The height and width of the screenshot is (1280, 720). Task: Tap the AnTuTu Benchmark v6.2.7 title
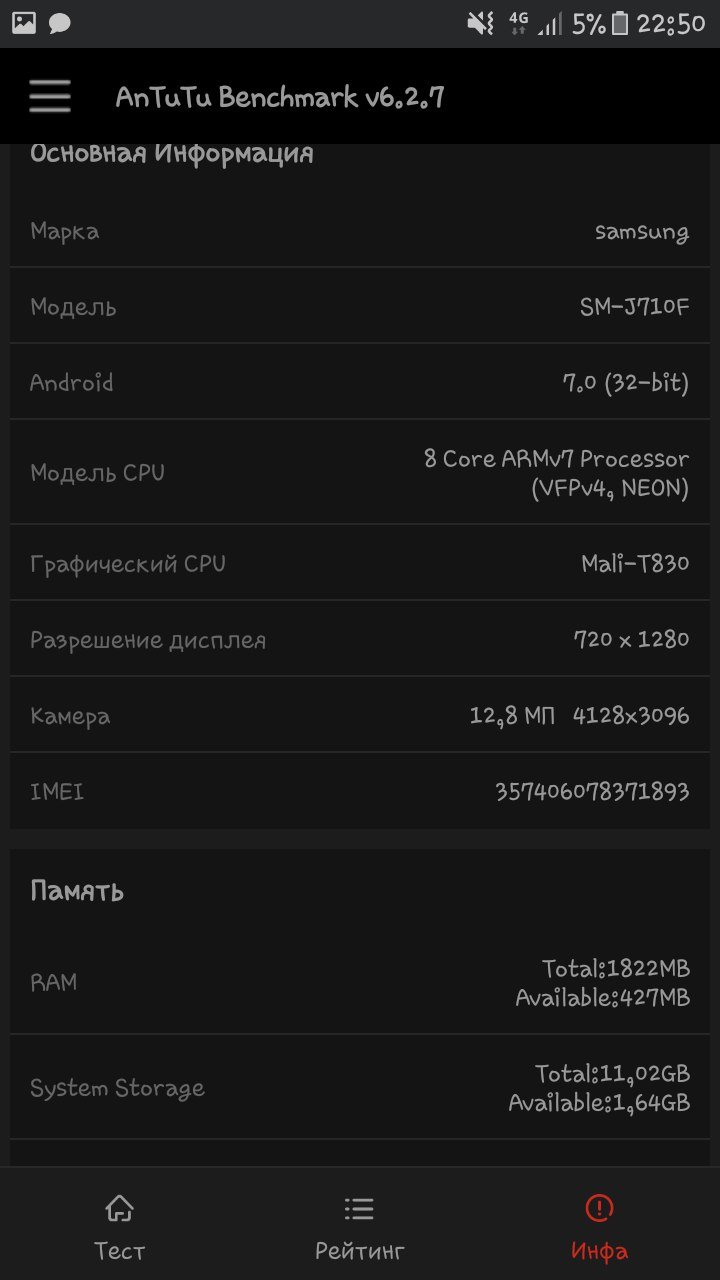(x=280, y=97)
